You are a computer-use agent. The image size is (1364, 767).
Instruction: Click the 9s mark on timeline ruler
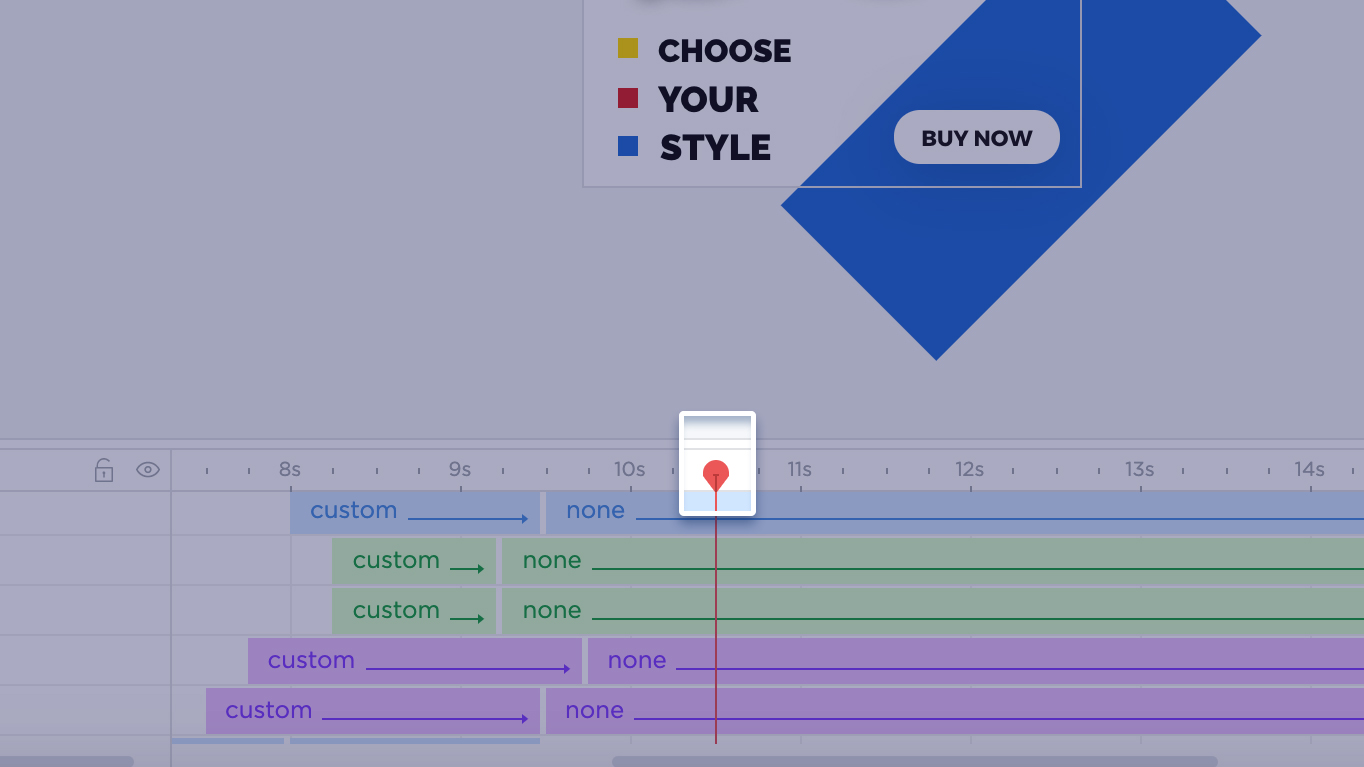click(x=460, y=469)
